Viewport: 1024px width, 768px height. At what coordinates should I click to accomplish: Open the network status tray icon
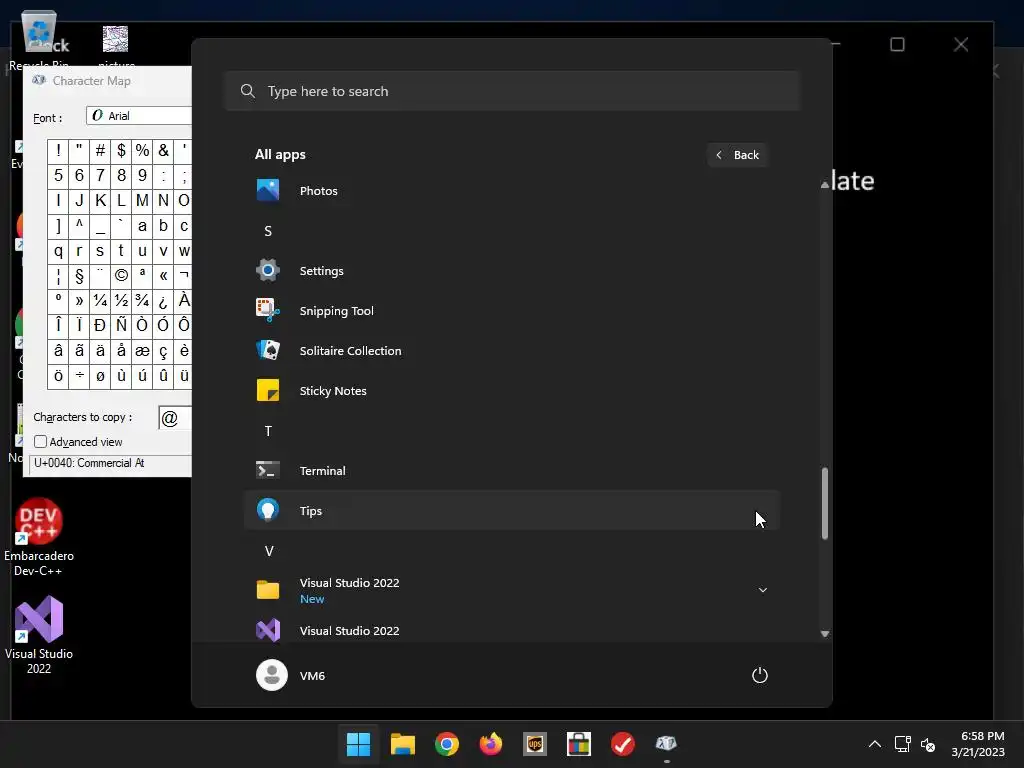[x=903, y=744]
